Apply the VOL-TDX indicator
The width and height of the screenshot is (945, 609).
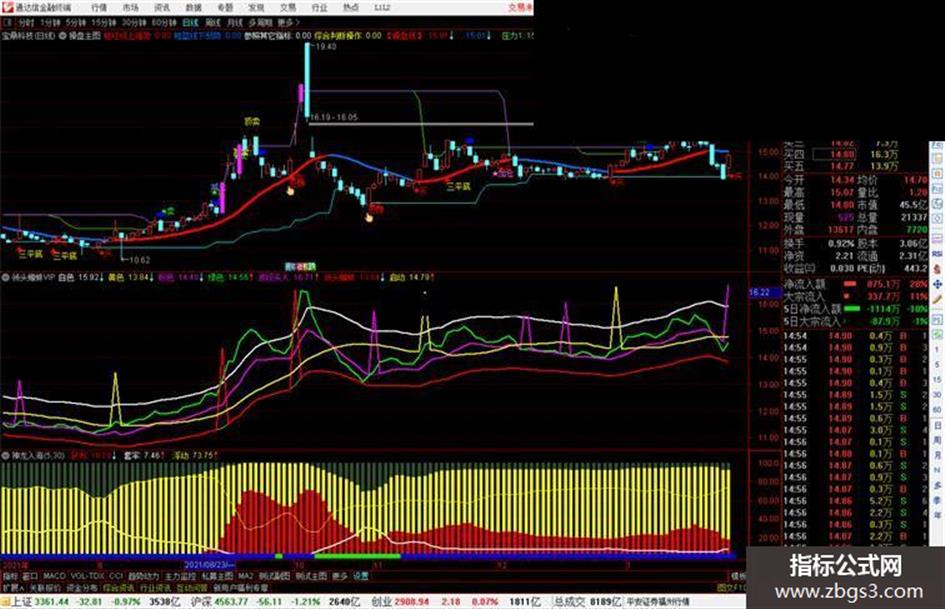88,576
